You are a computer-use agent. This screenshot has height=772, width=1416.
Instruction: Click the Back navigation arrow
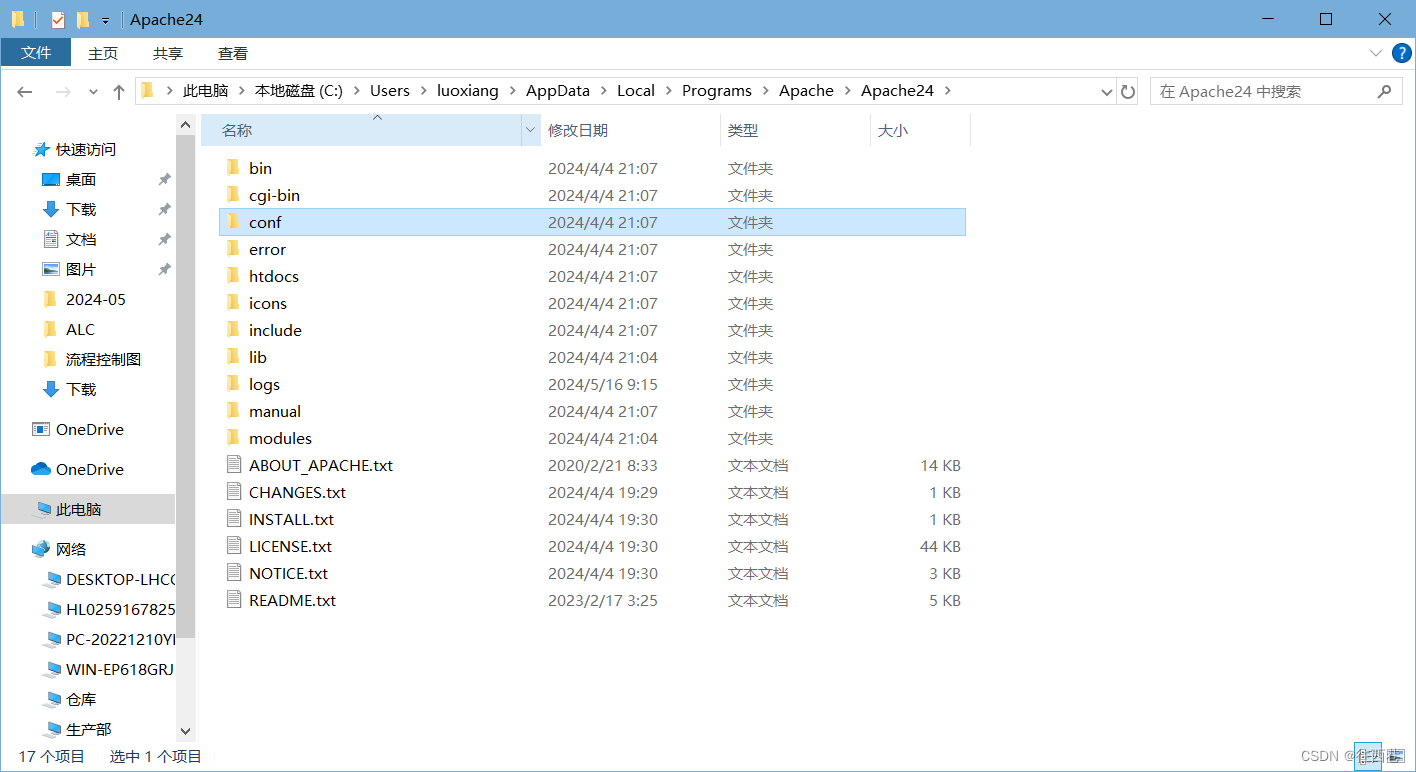pos(25,91)
